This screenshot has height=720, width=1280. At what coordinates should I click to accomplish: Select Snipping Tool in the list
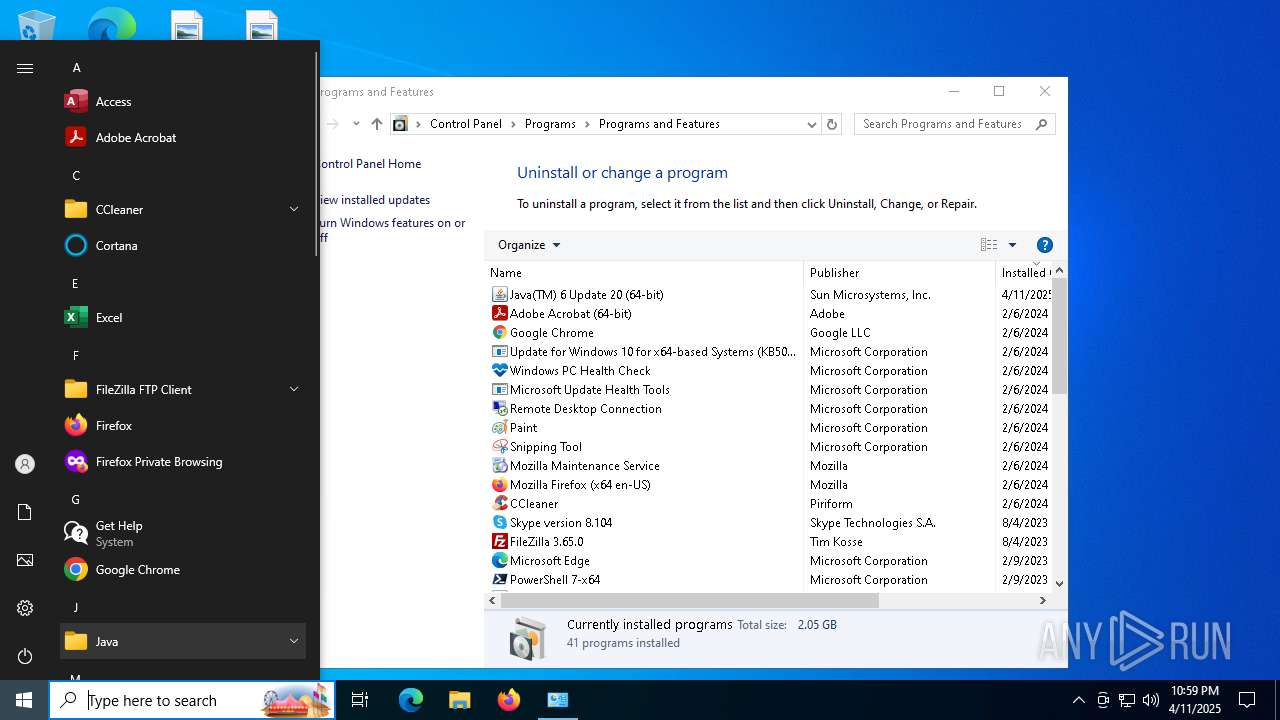coord(545,447)
